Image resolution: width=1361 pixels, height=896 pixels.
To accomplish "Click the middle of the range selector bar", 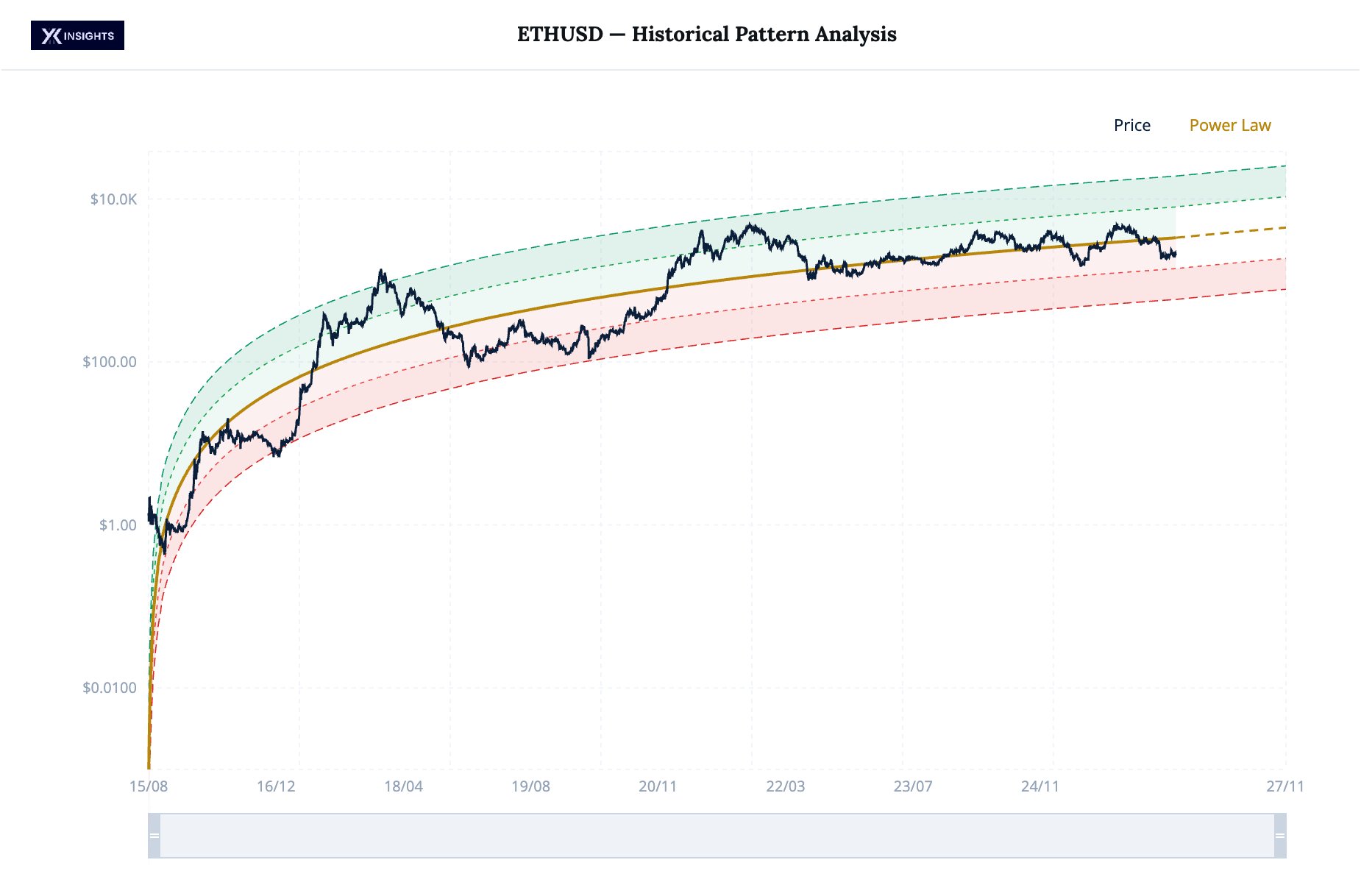I will coord(717,836).
